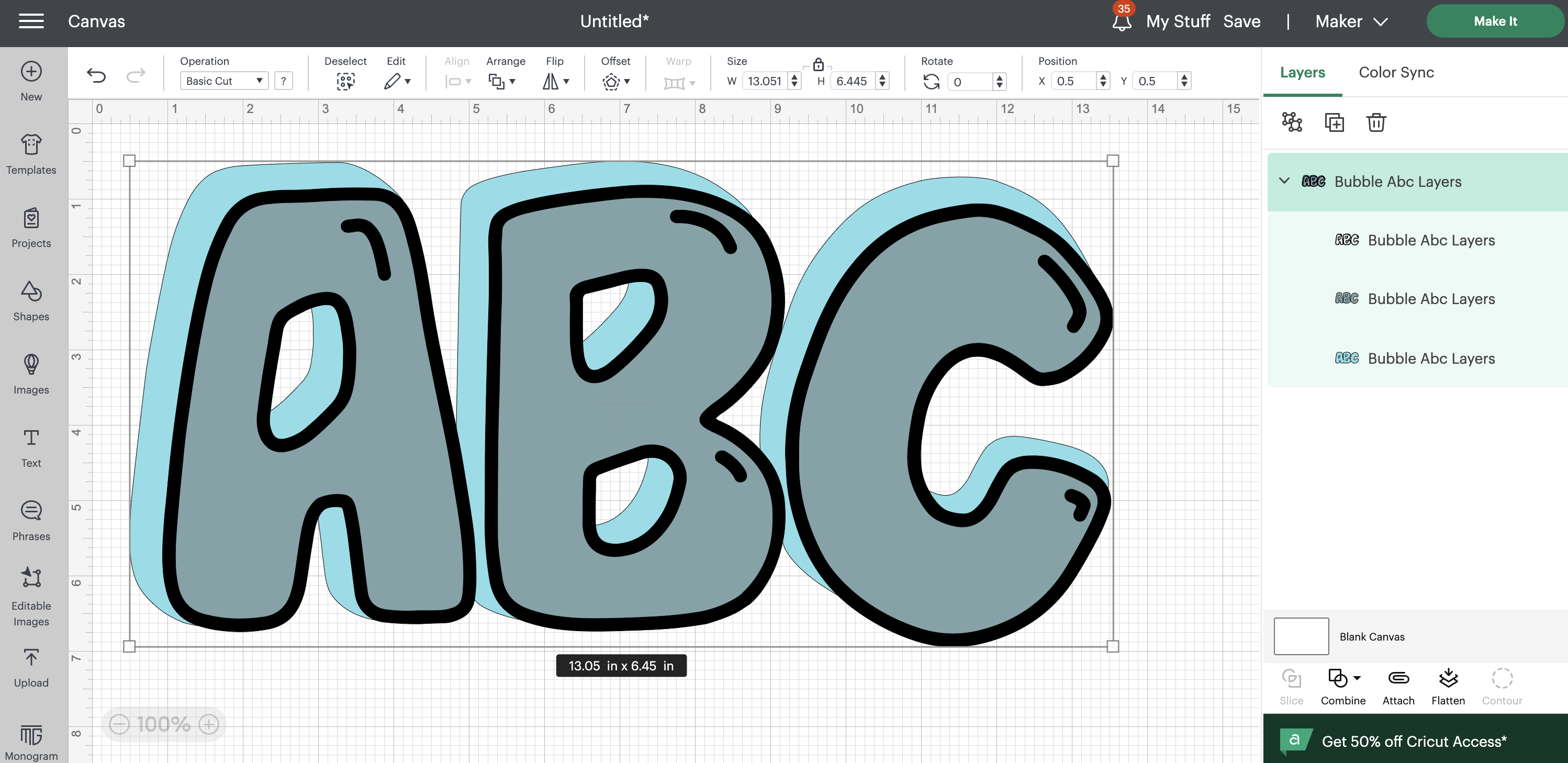Screen dimensions: 1568x763
Task: Open the Warp dropdown
Action: click(x=679, y=82)
